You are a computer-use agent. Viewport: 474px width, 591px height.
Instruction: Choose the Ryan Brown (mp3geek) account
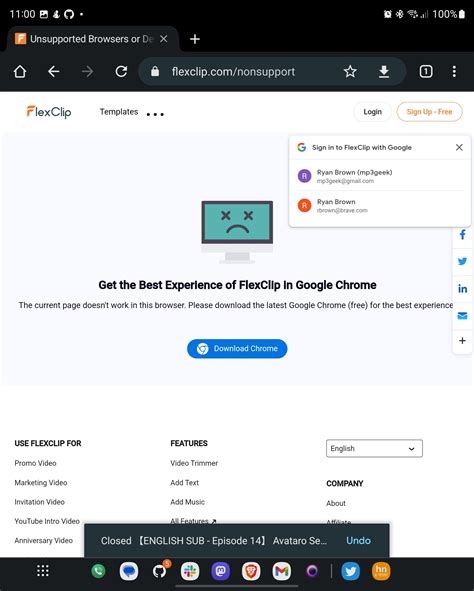pos(380,176)
